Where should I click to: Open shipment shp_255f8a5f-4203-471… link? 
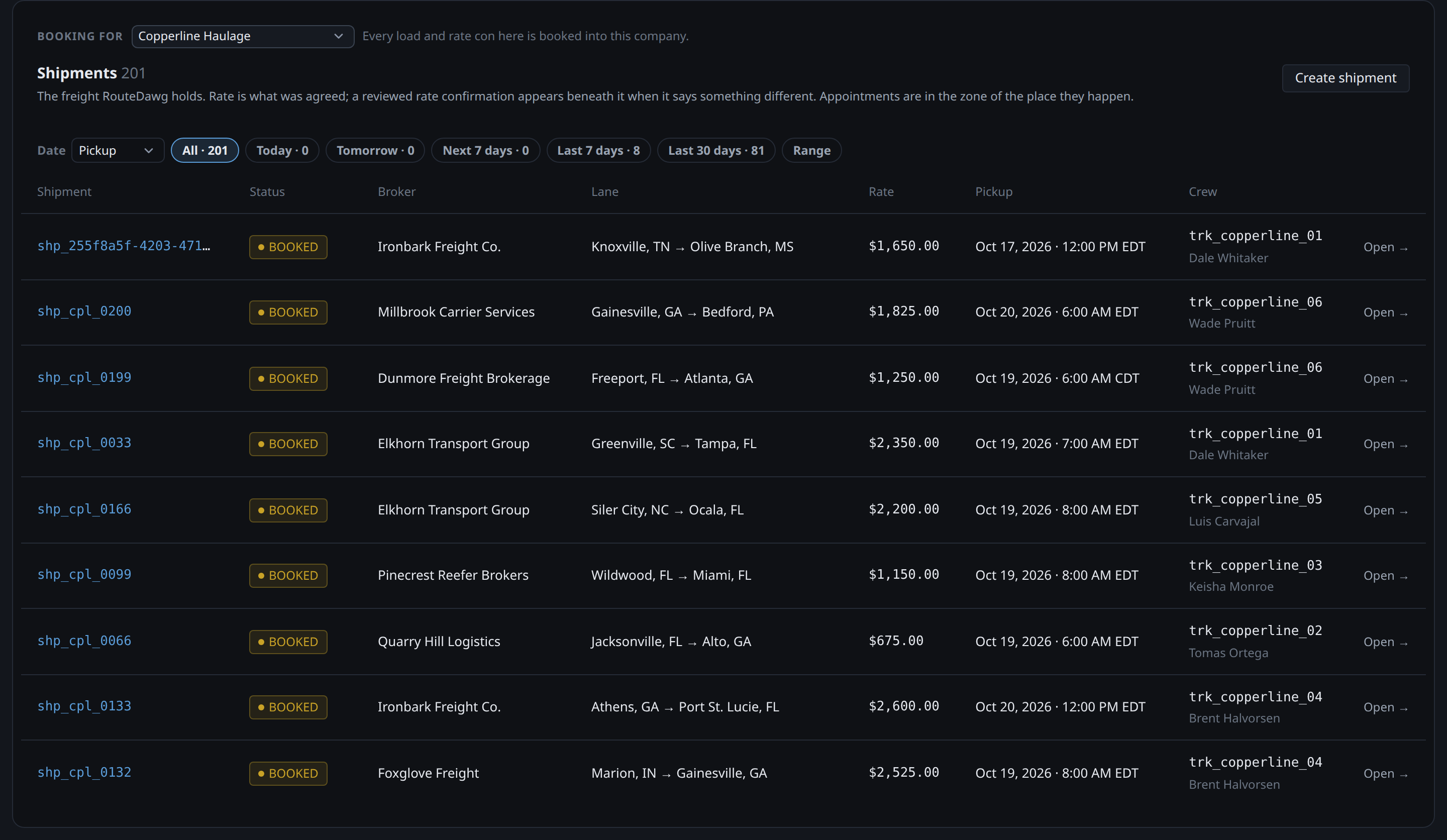124,246
